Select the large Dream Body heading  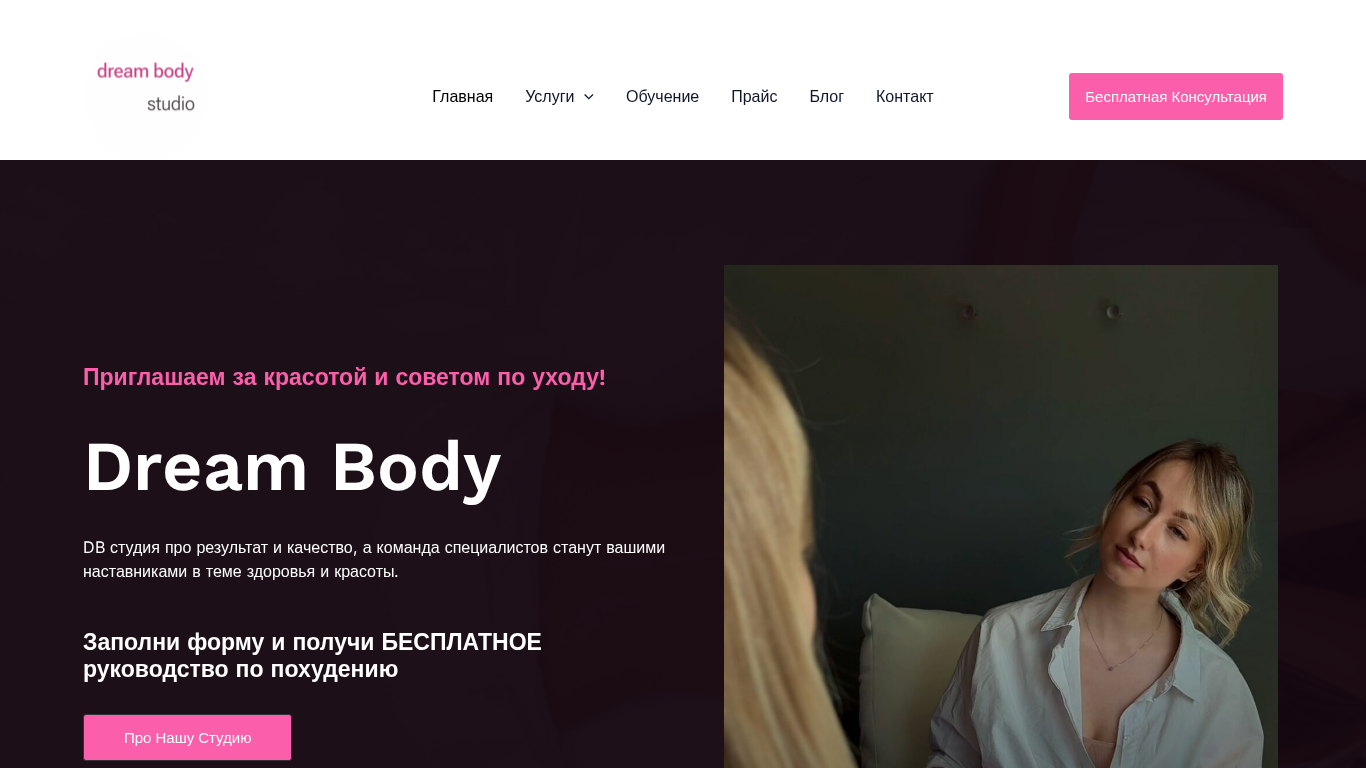click(292, 467)
